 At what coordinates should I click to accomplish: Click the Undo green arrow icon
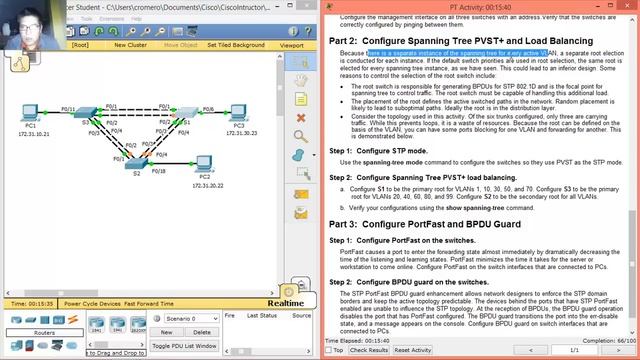coord(99,31)
